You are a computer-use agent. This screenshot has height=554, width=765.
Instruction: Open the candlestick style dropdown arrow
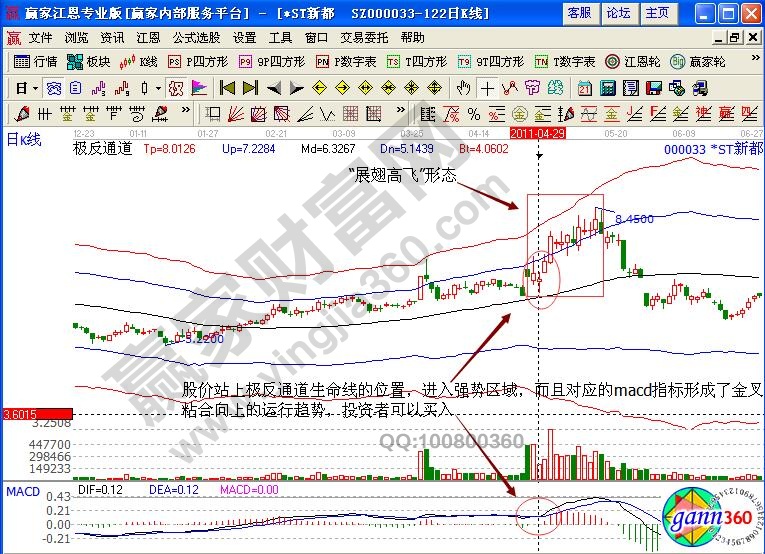point(159,87)
